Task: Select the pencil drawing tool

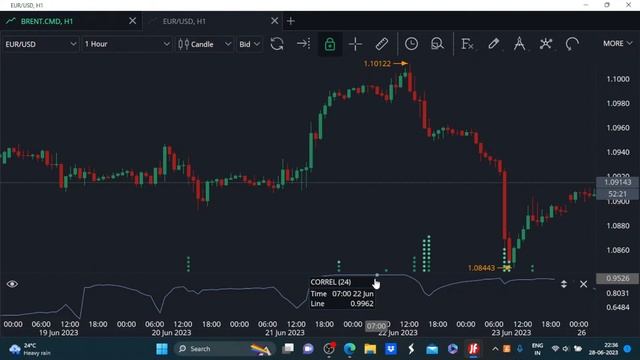Action: pyautogui.click(x=493, y=44)
